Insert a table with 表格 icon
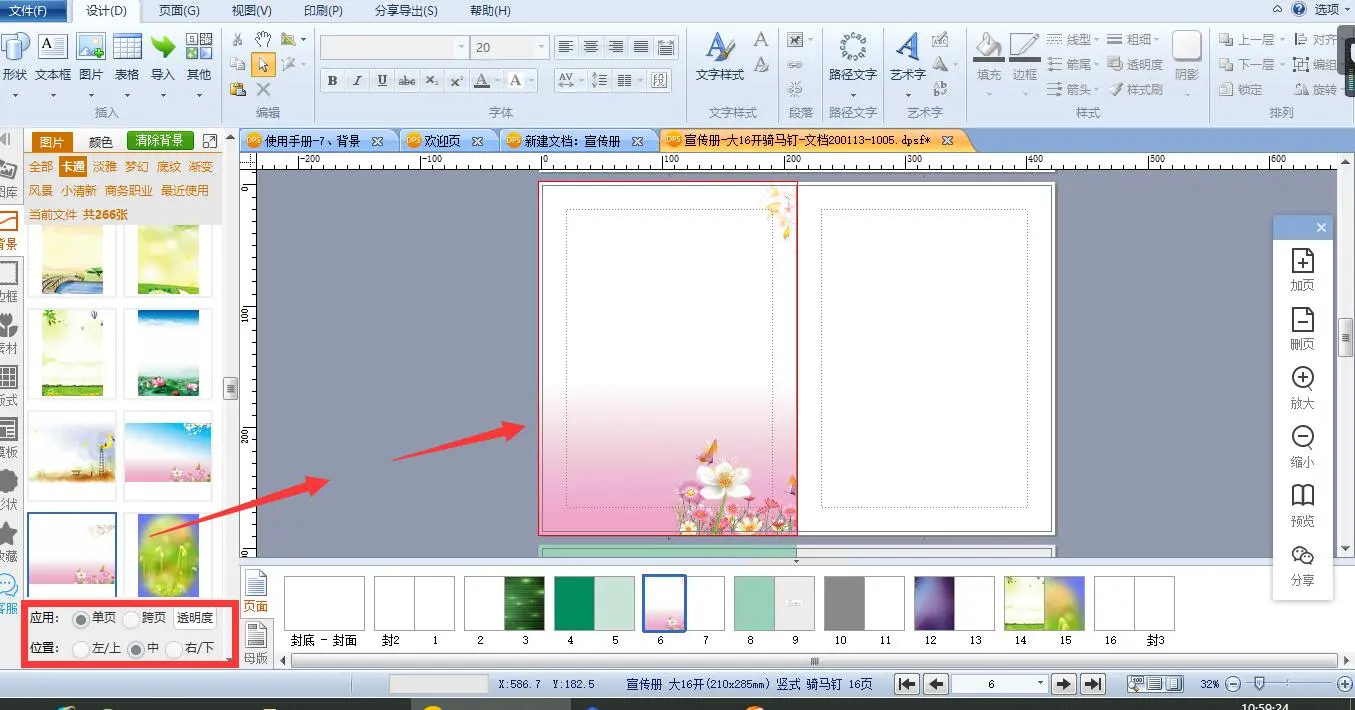 [127, 56]
